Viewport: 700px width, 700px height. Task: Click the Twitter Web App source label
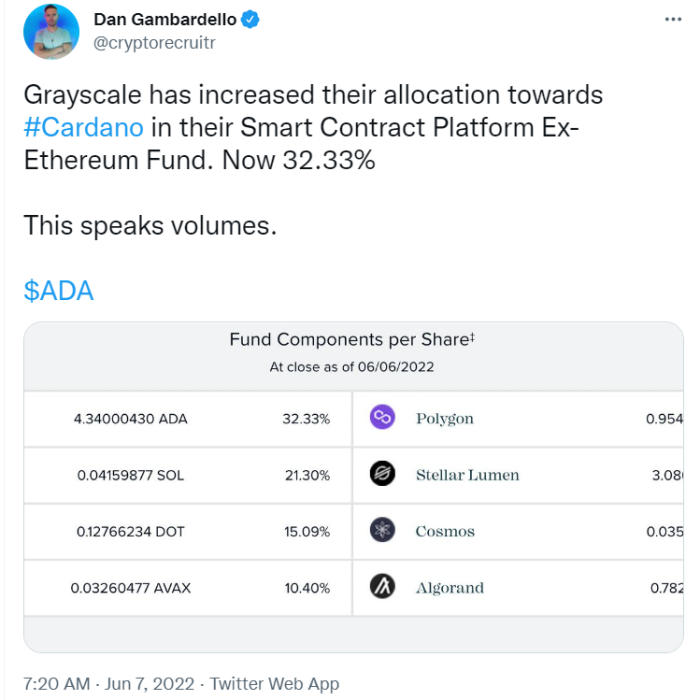click(275, 684)
